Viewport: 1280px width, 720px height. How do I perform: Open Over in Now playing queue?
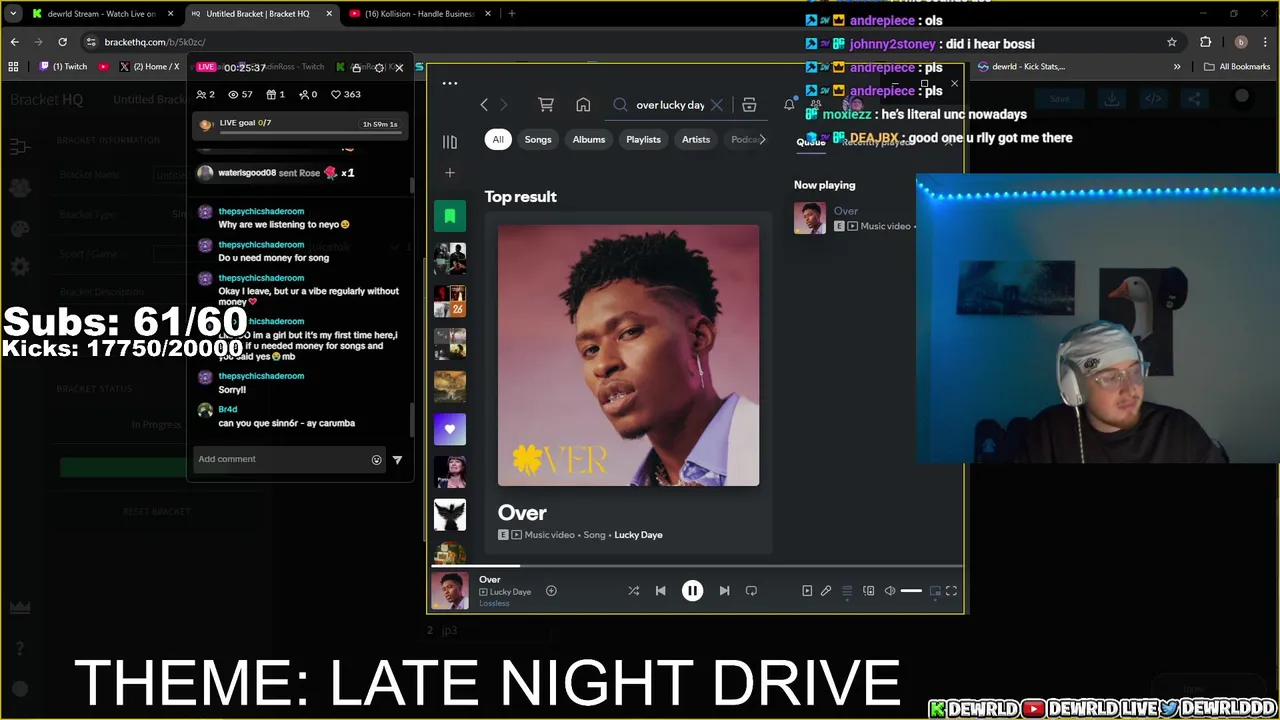(855, 218)
